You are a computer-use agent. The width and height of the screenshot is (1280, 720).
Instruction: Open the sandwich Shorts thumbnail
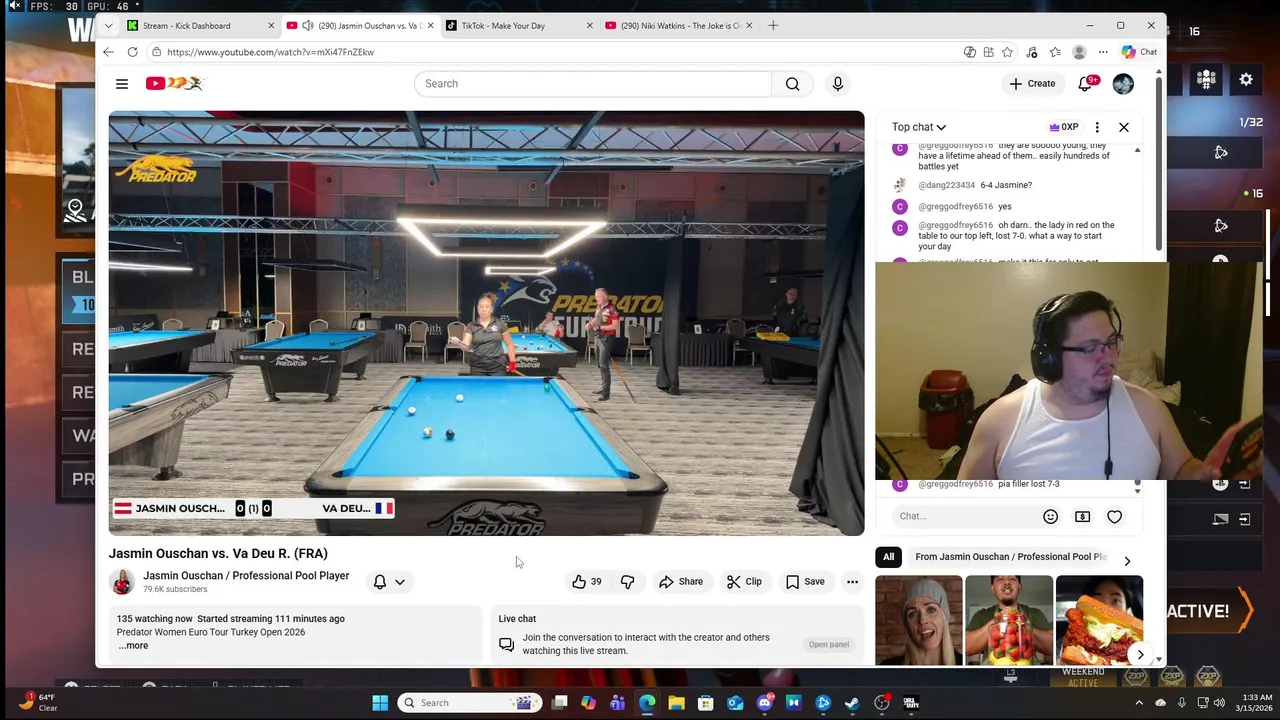pyautogui.click(x=1099, y=620)
